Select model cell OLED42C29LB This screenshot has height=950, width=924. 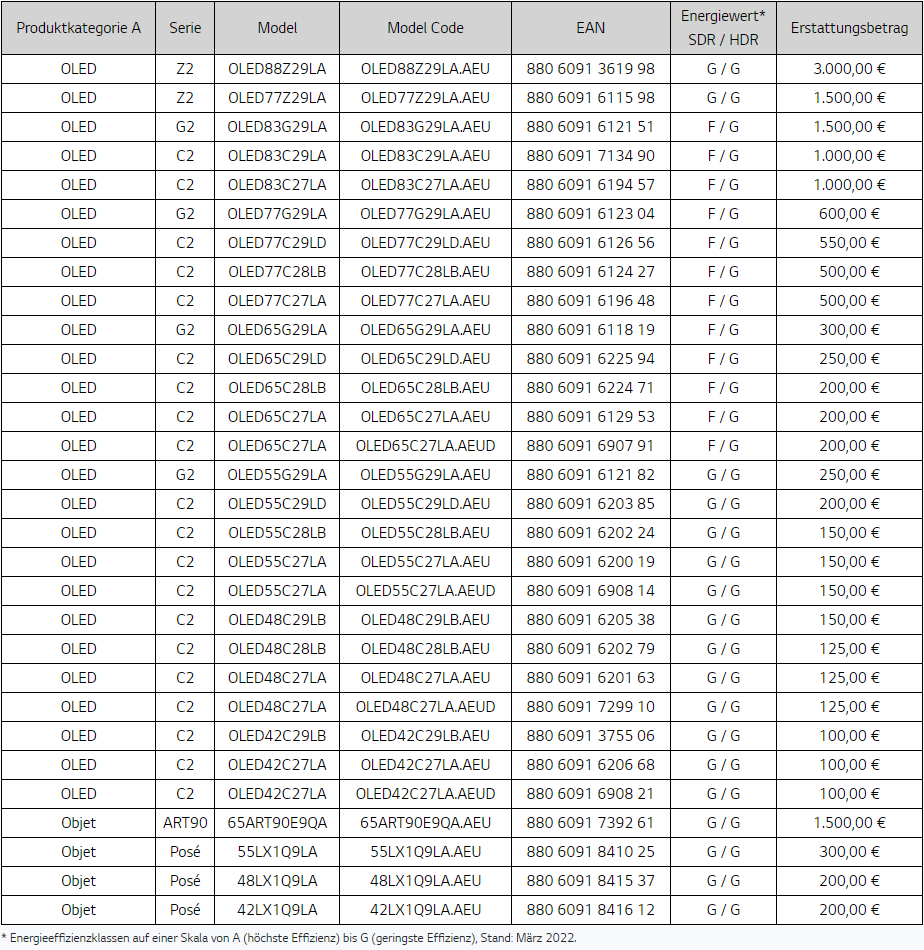pos(277,737)
